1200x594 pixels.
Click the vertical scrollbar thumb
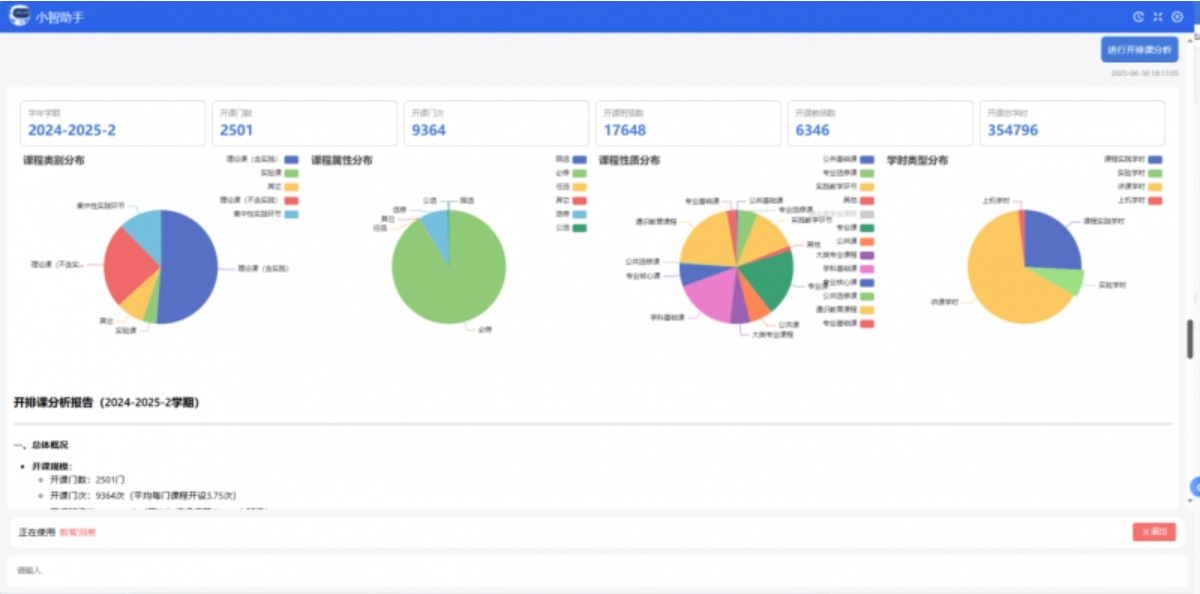coord(1189,338)
